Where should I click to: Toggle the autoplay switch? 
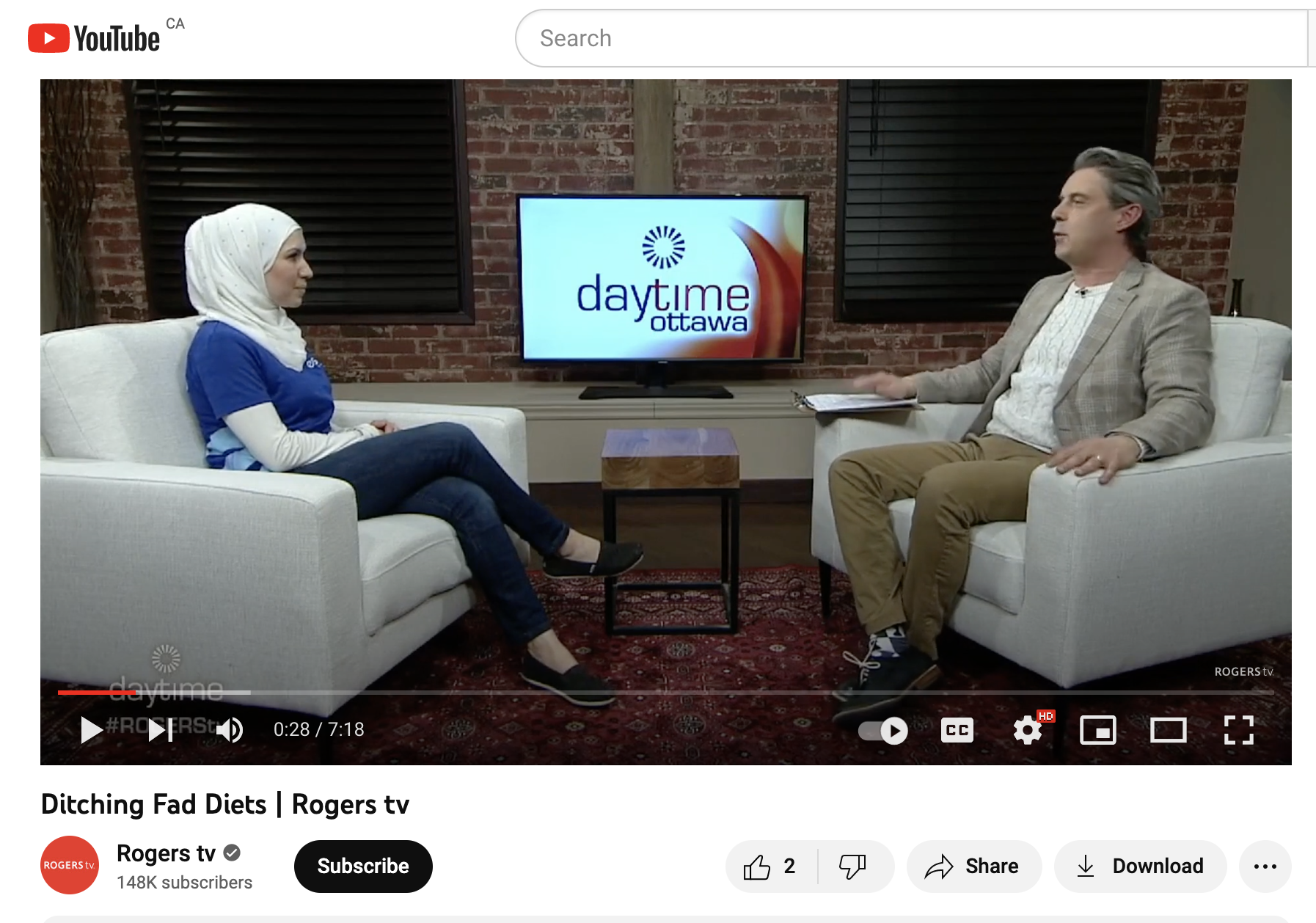pos(883,731)
